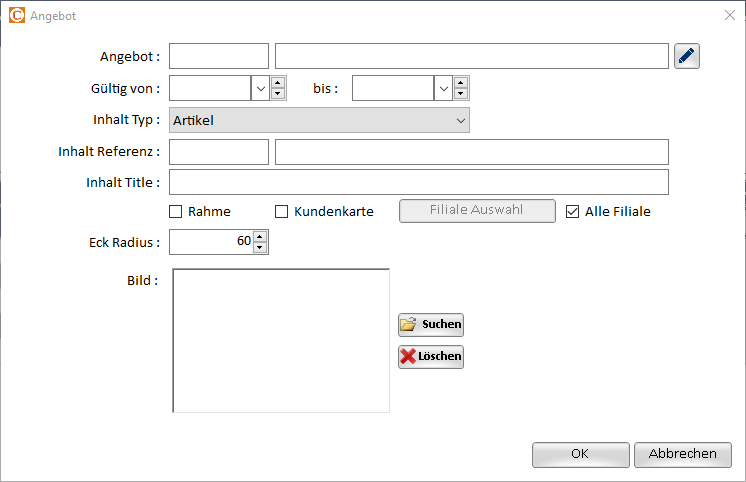Open the Inhalt Typ dropdown
This screenshot has width=746, height=482.
coord(460,121)
